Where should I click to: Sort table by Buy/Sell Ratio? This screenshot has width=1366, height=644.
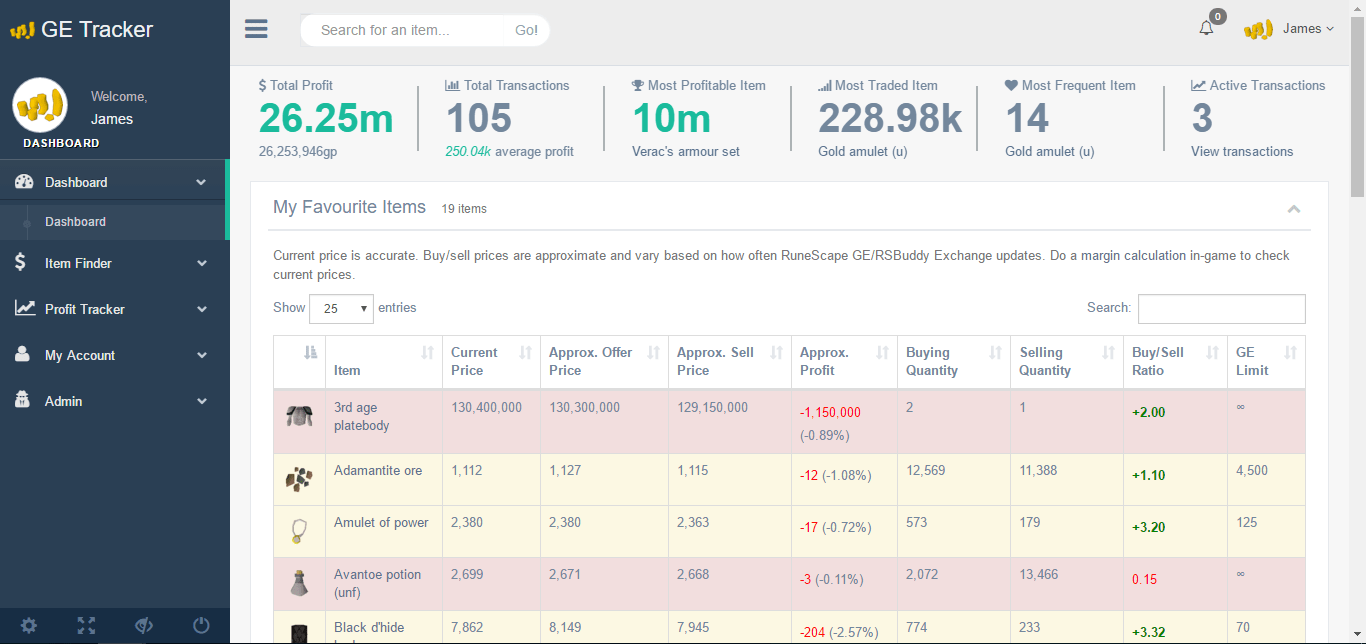tap(1175, 361)
